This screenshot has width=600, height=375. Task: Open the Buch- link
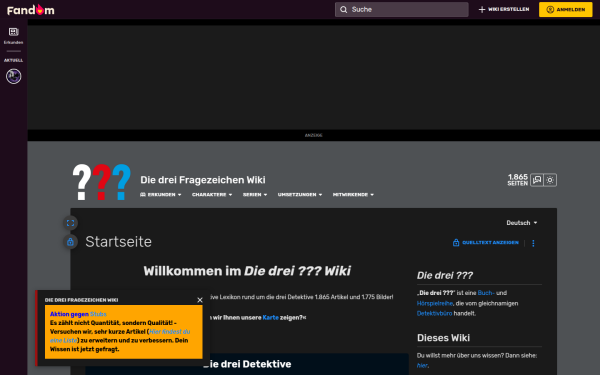coord(486,293)
